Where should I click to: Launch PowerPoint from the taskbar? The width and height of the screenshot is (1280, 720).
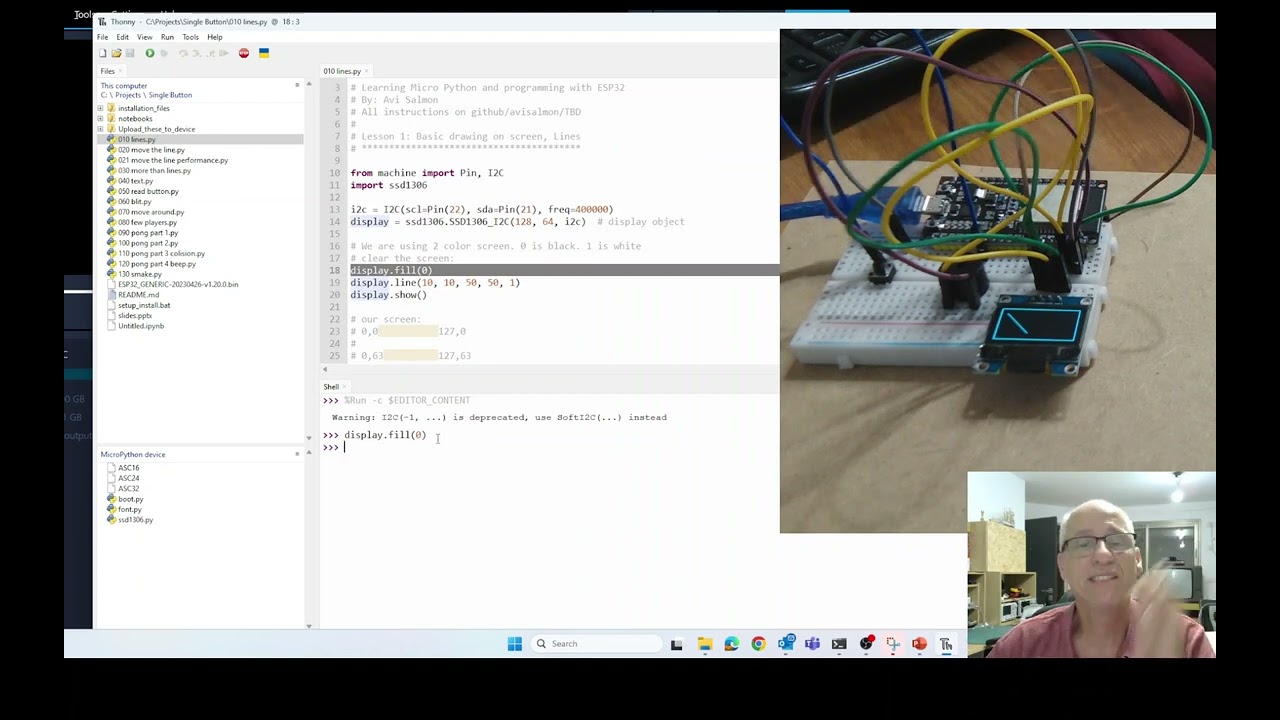point(919,644)
